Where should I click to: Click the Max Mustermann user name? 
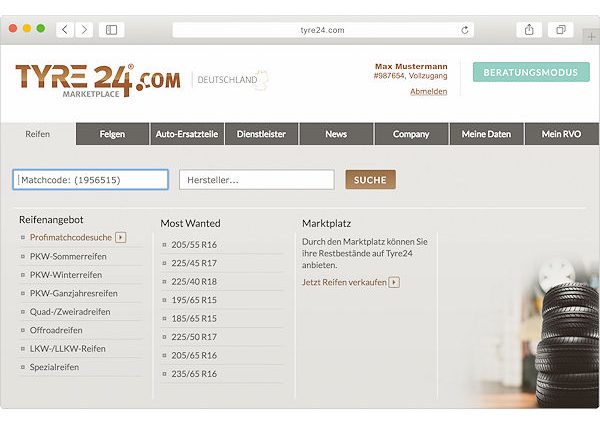click(x=411, y=66)
